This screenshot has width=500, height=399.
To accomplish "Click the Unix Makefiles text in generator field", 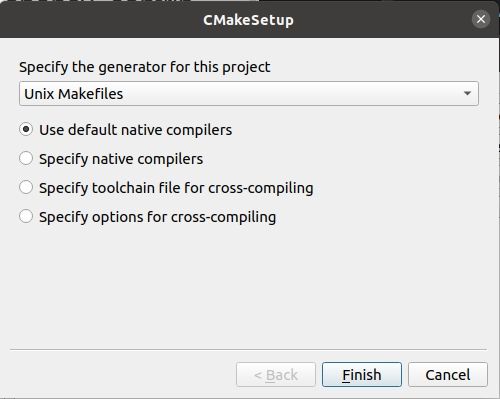I will click(x=74, y=94).
